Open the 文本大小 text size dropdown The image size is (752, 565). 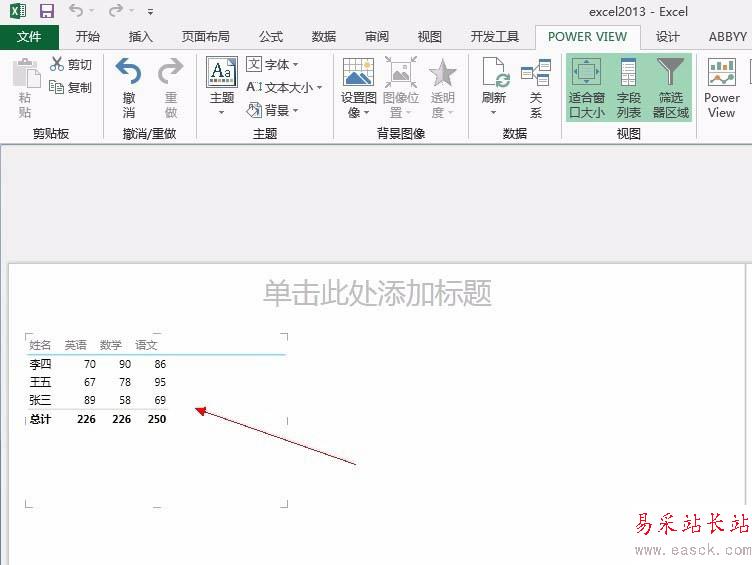(x=284, y=87)
